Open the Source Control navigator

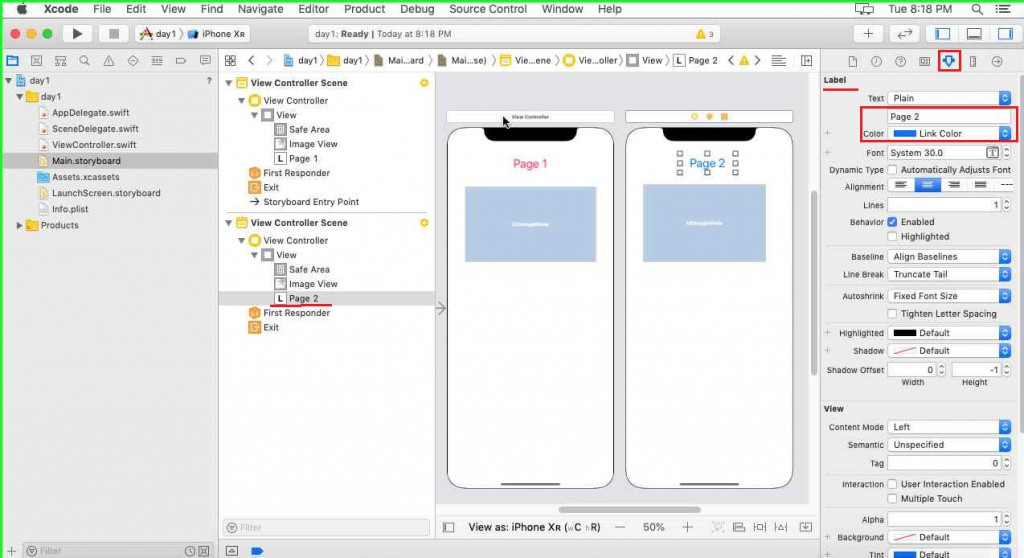coord(37,61)
